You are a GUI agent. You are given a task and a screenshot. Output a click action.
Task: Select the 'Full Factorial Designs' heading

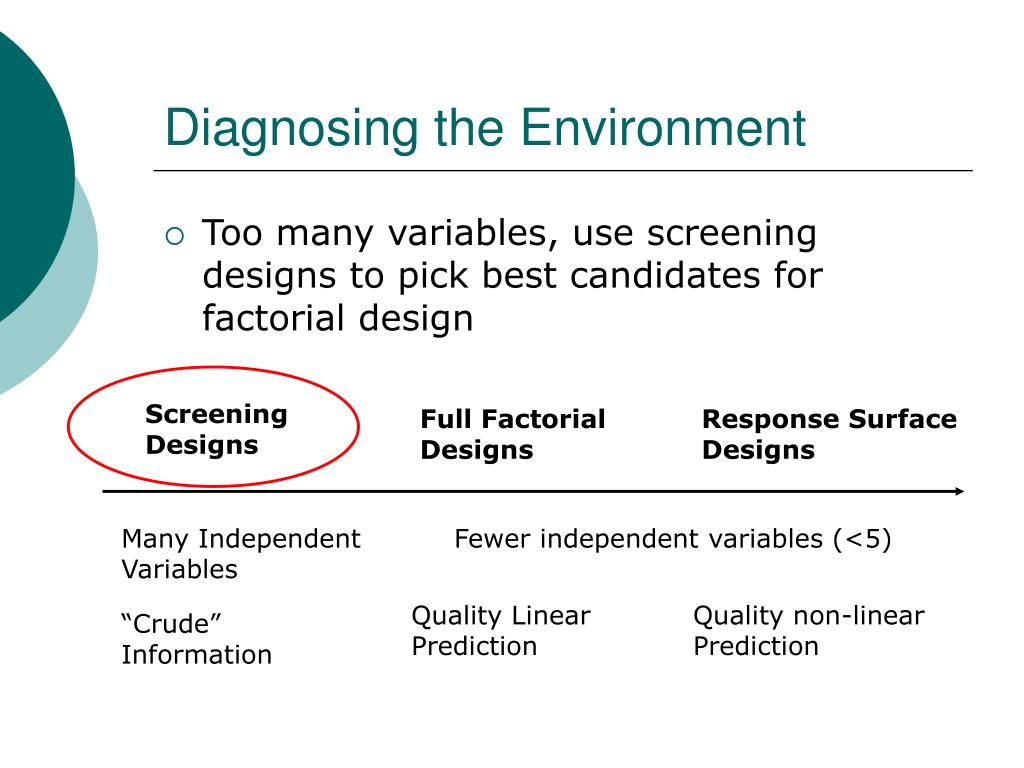point(513,434)
